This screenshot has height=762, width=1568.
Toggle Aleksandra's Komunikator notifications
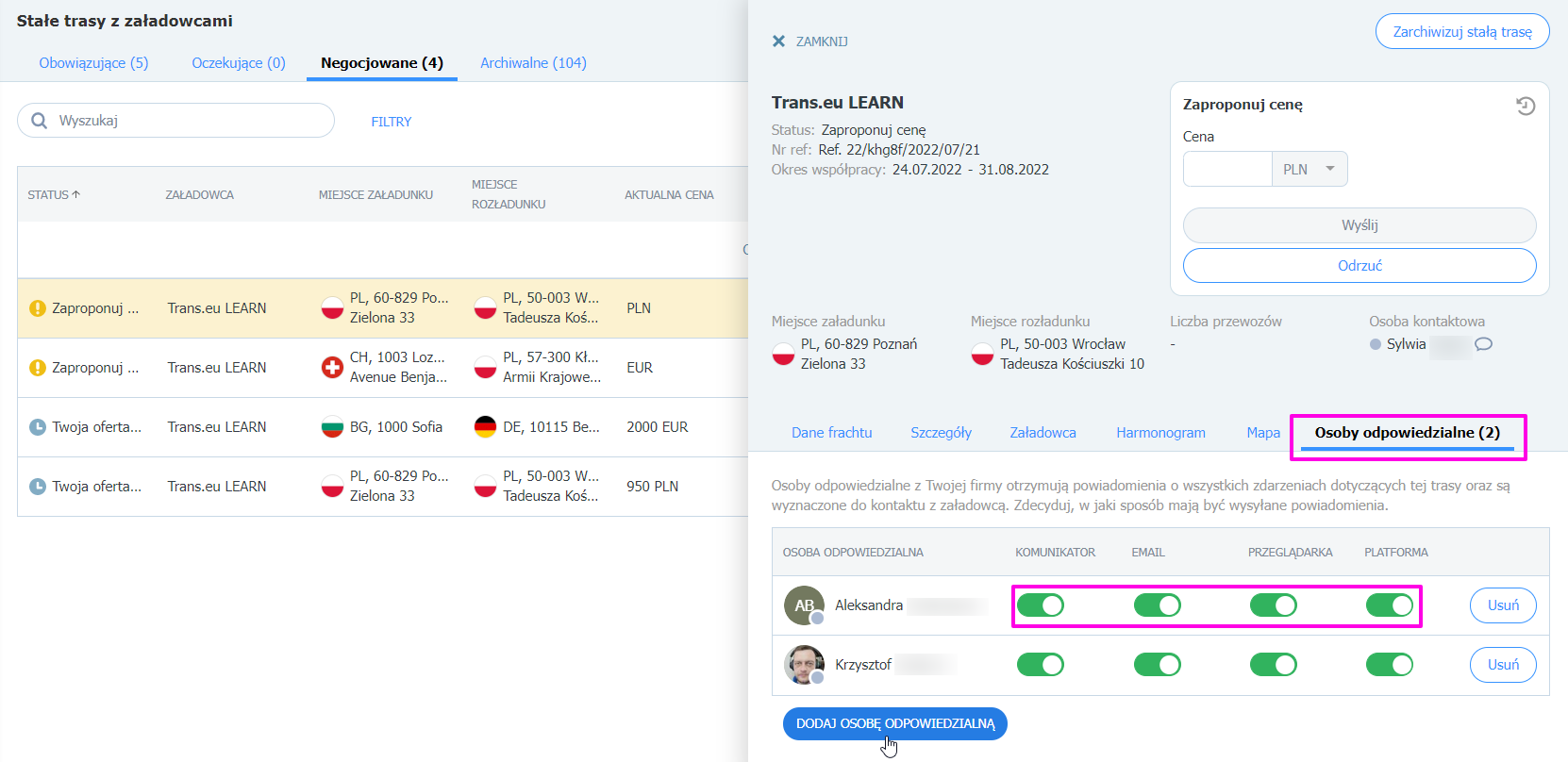1041,605
